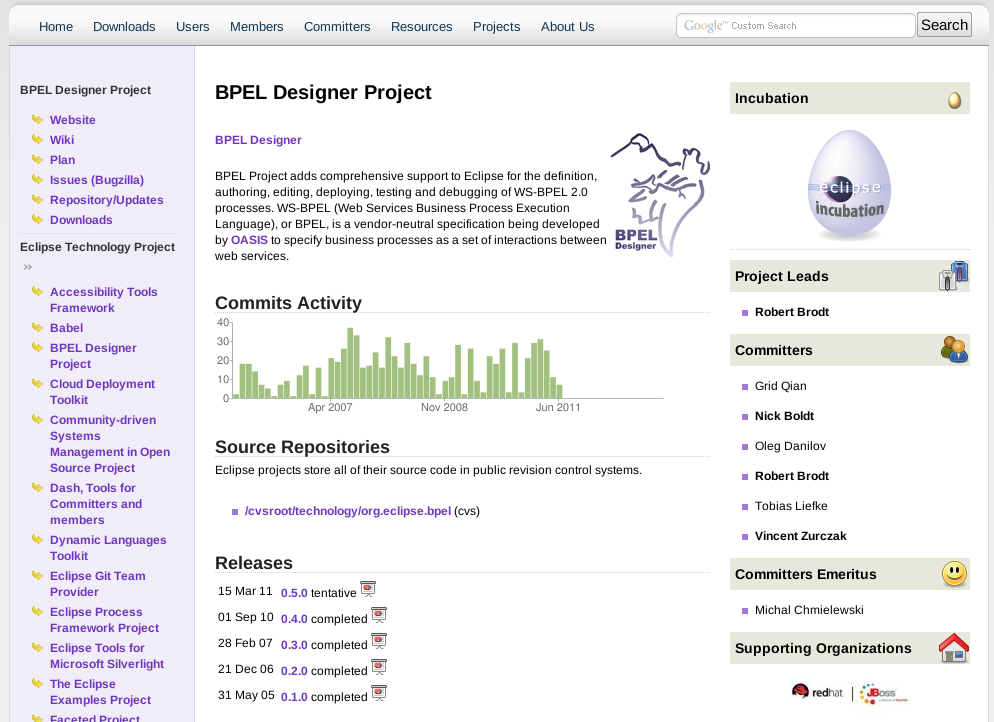The width and height of the screenshot is (994, 722).
Task: Open Dynamic Languages Toolkit link
Action: pyautogui.click(x=108, y=548)
